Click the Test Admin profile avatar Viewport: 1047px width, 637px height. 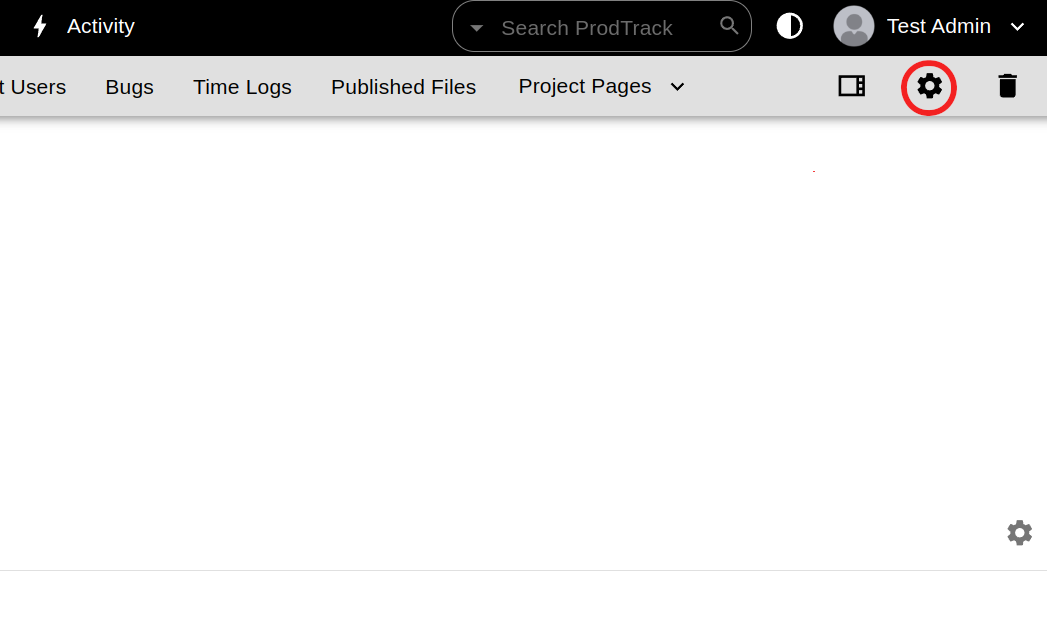[x=854, y=26]
